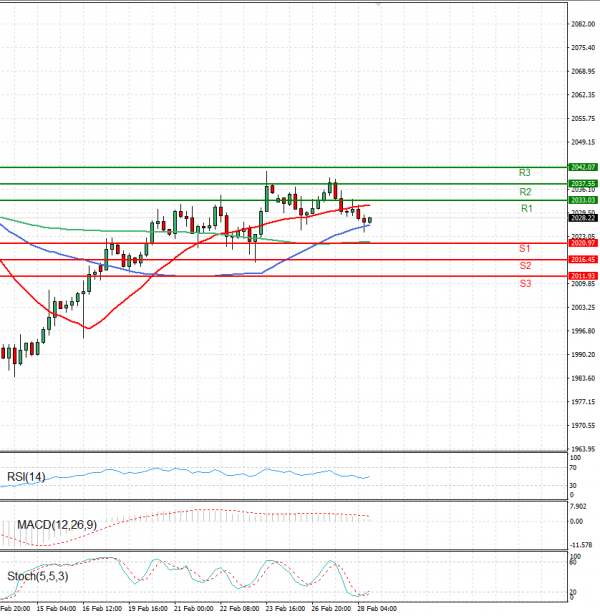Viewport: 600px width, 616px height.
Task: Click the RSI scale value 30
Action: point(573,486)
